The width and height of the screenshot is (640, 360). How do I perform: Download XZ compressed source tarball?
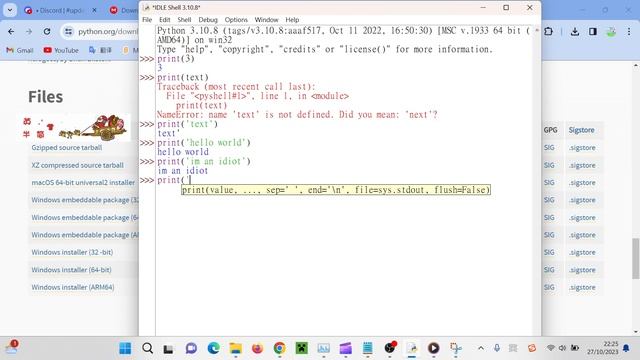tap(78, 165)
